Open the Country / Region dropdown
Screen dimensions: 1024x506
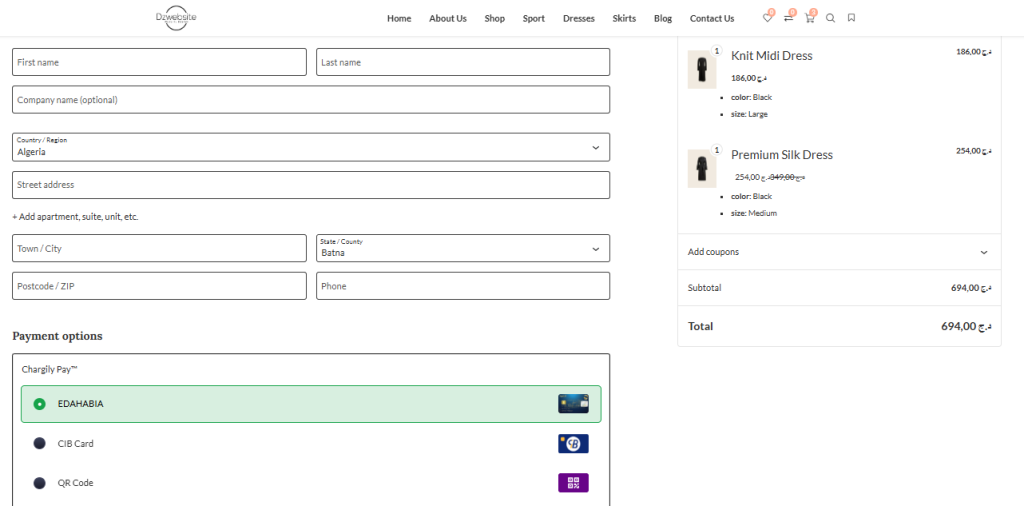(x=311, y=147)
